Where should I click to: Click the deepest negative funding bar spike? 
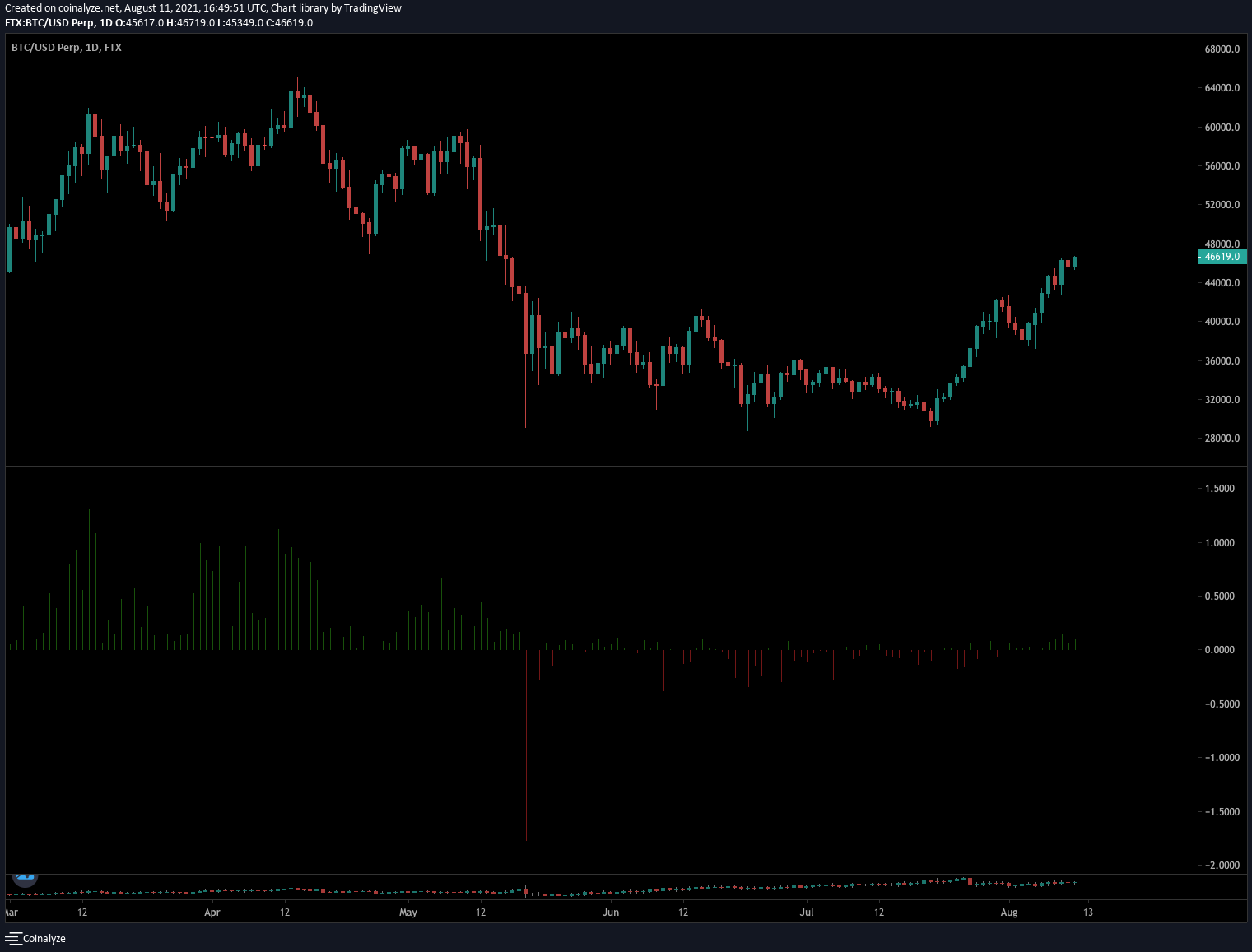[526, 745]
